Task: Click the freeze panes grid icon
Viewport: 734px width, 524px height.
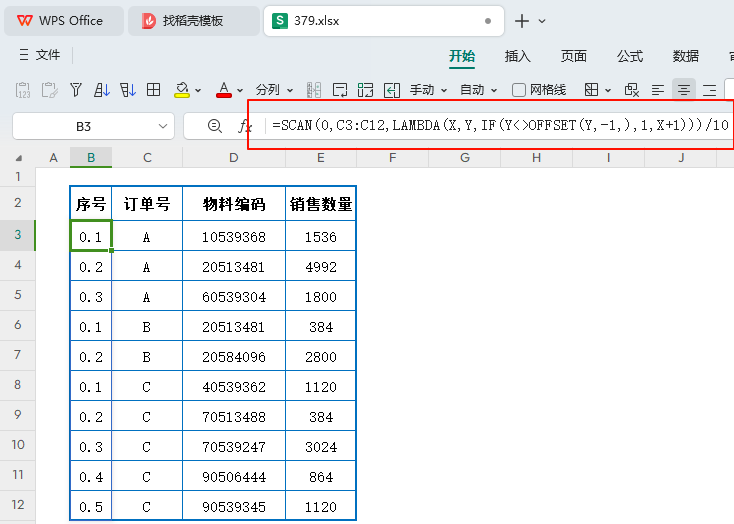Action: coord(591,89)
